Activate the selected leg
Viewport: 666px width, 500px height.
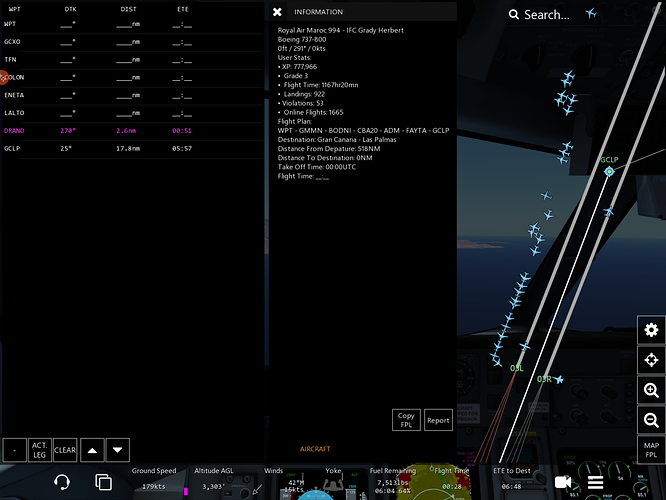tap(40, 450)
